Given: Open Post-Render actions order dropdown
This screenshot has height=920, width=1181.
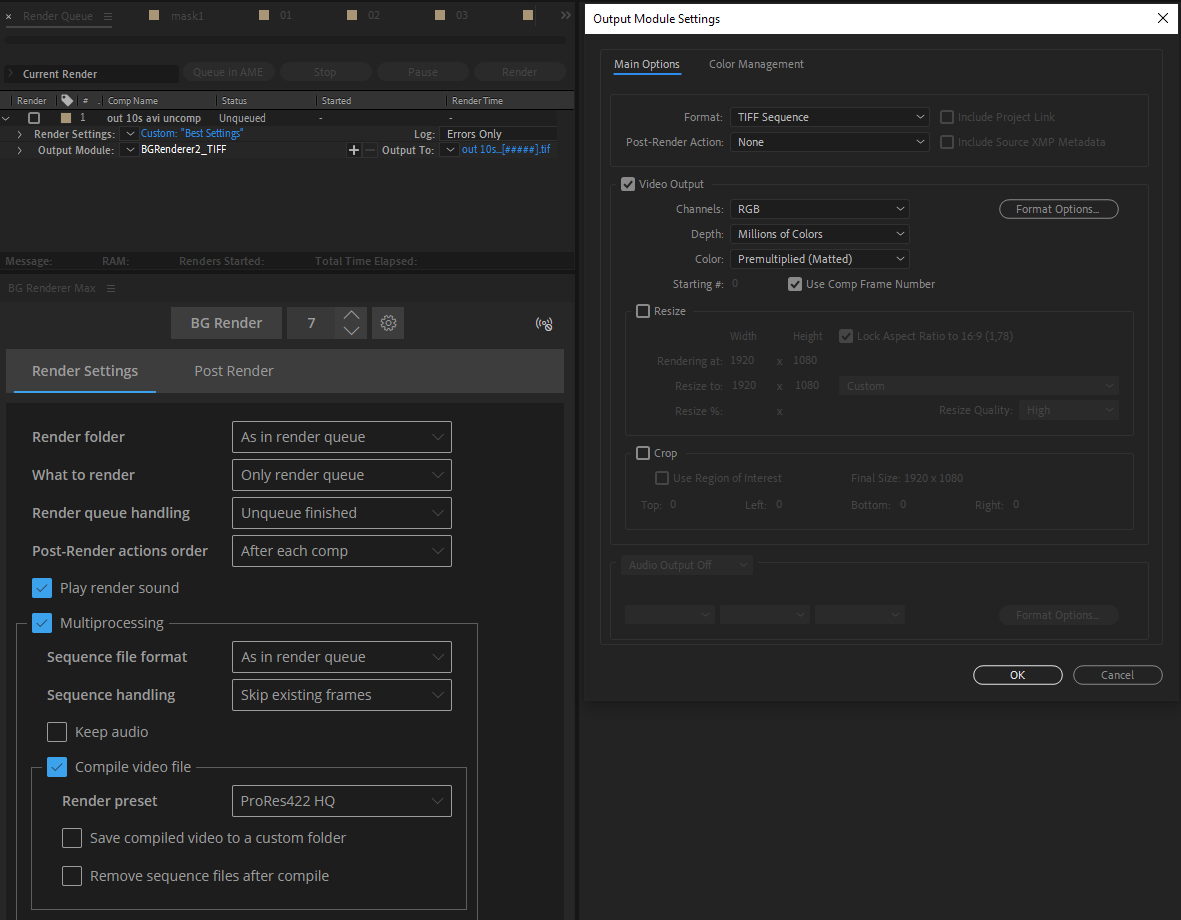Looking at the screenshot, I should tap(342, 551).
